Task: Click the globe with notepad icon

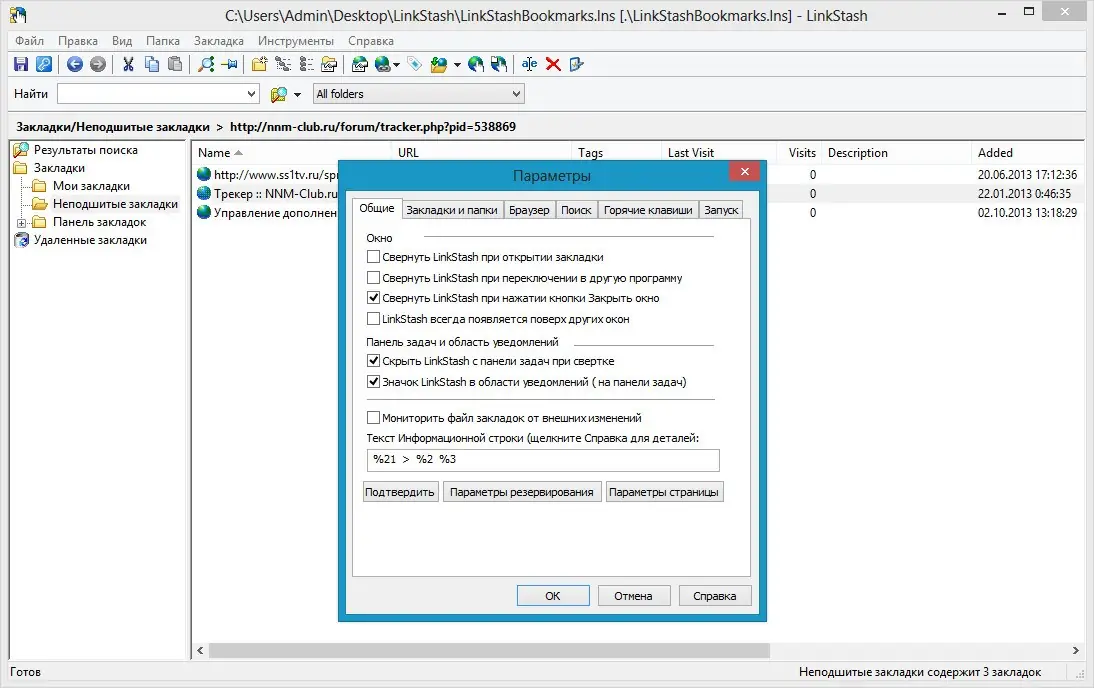Action: coord(360,64)
